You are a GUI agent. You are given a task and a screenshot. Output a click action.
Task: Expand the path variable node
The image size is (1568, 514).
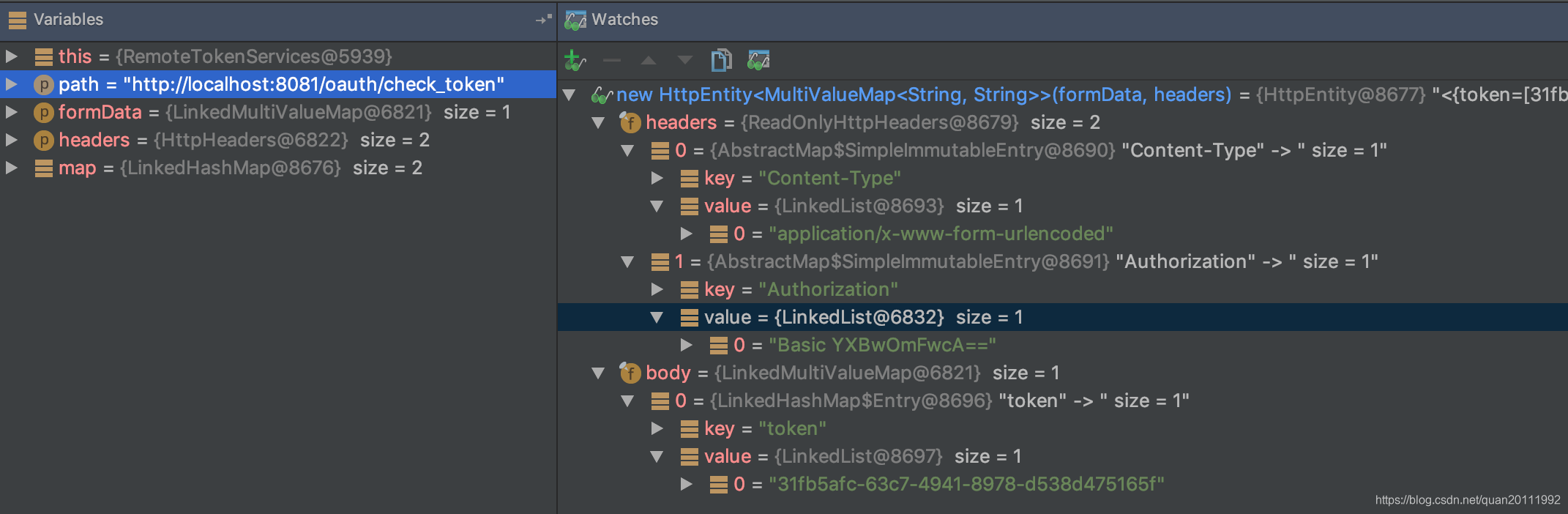pos(12,84)
